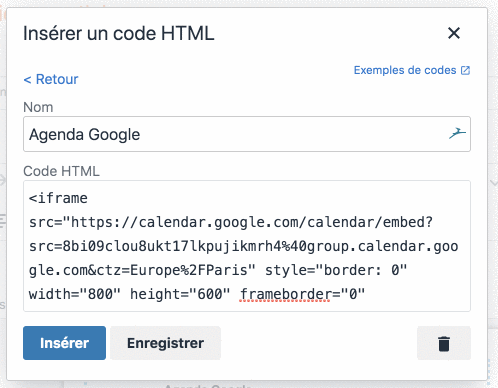Screen dimensions: 498x388
Task: Click the external-link icon beside Exemples de codes
Action: point(465,70)
